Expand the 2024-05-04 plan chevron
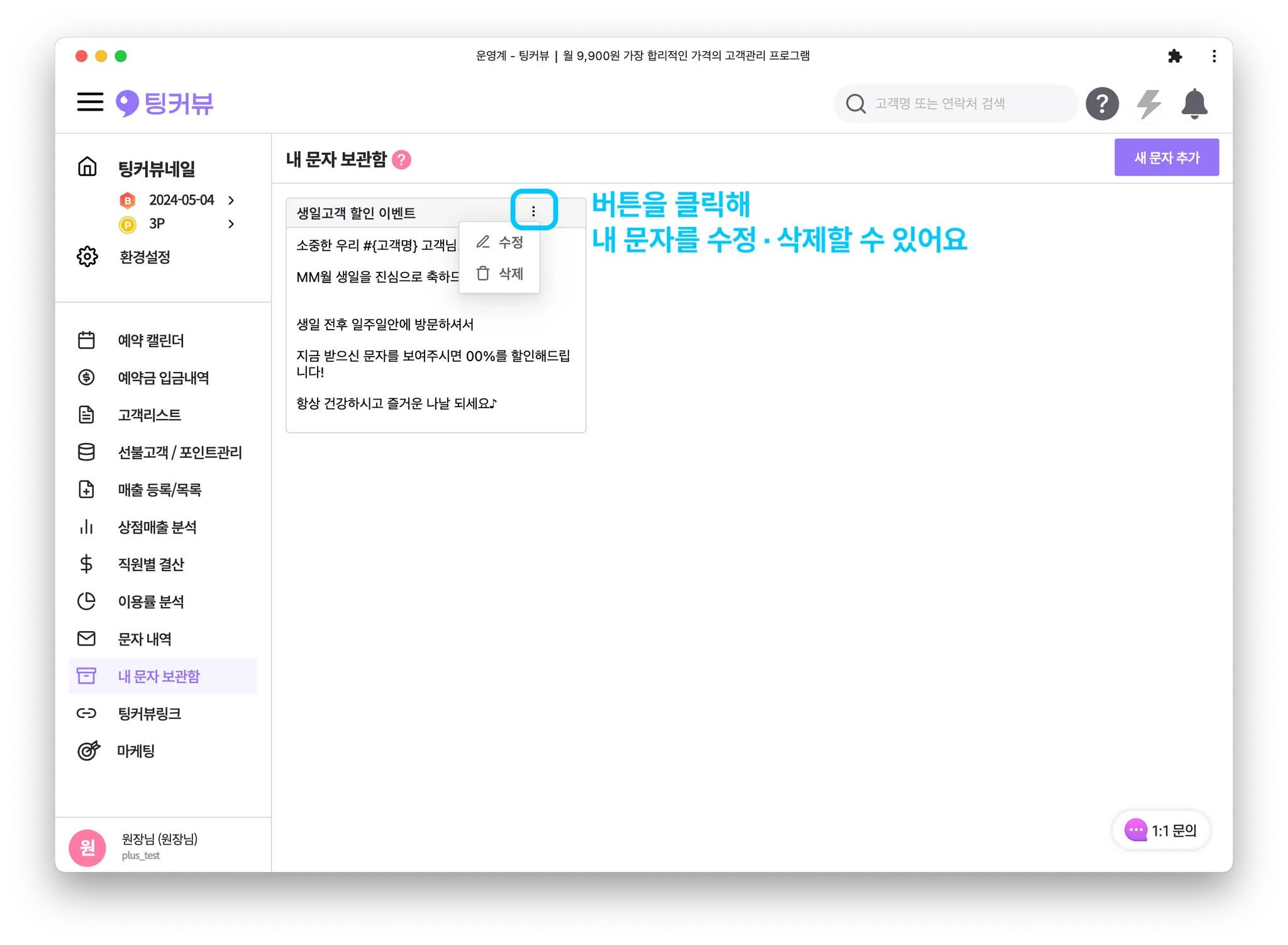Image resolution: width=1288 pixels, height=945 pixels. (231, 200)
